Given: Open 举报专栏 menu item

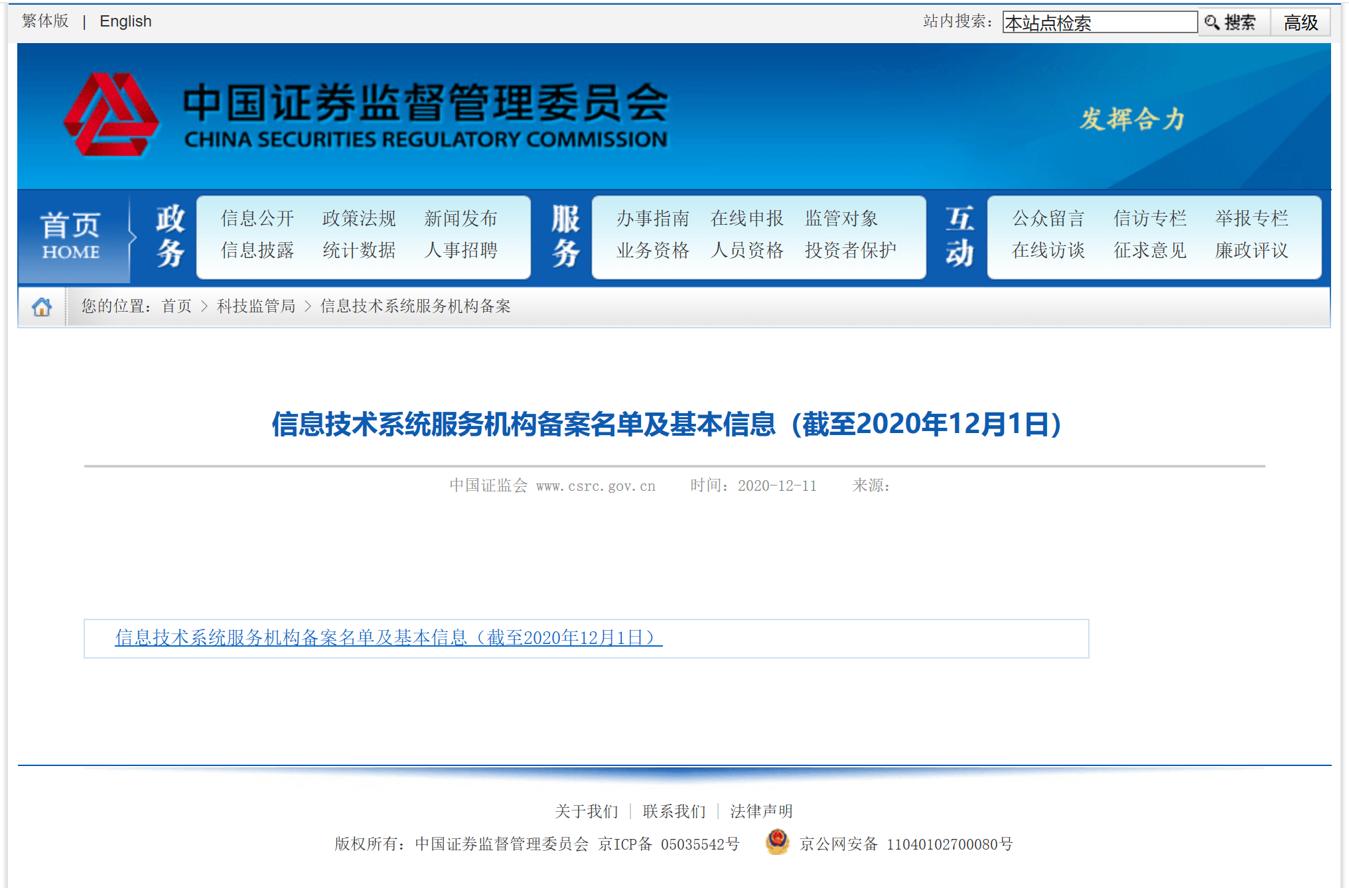Looking at the screenshot, I should [1251, 218].
